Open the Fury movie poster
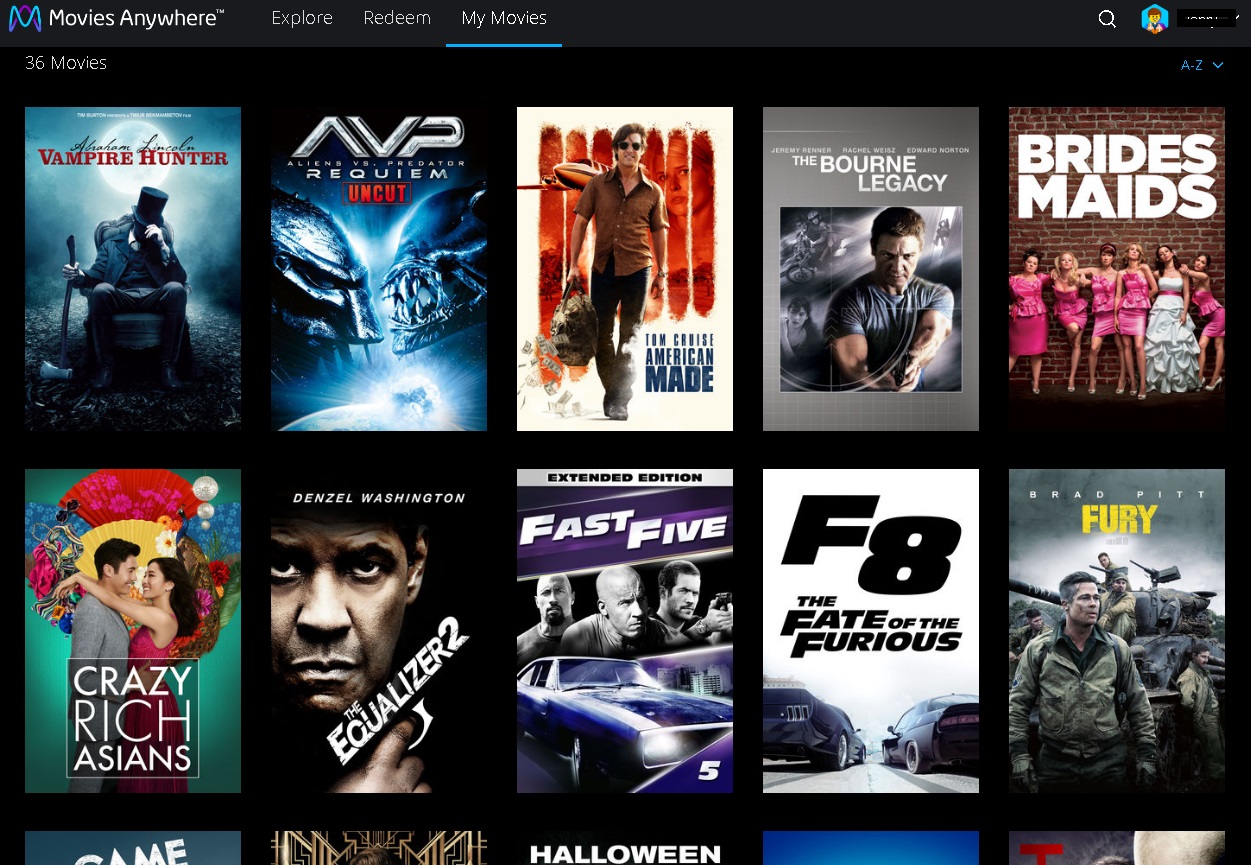1251x865 pixels. (x=1117, y=631)
